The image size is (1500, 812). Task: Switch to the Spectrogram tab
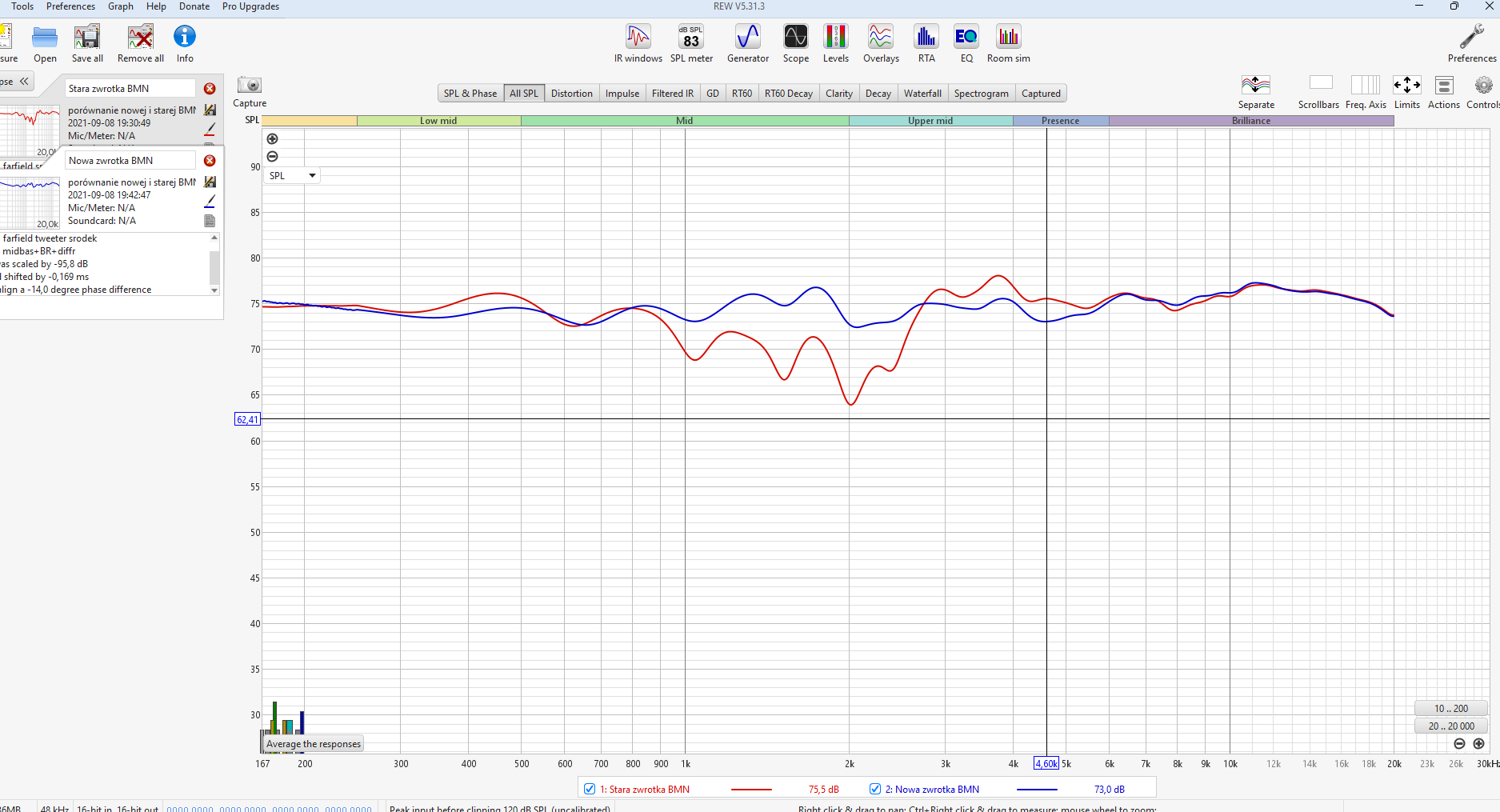(982, 94)
